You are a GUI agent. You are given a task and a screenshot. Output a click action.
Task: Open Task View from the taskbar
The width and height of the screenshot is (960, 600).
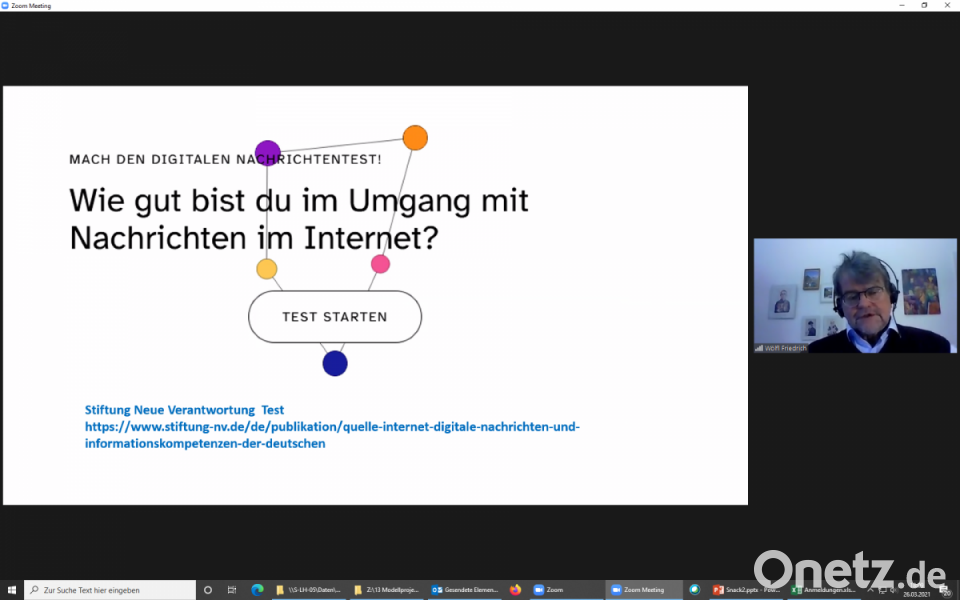[x=232, y=590]
